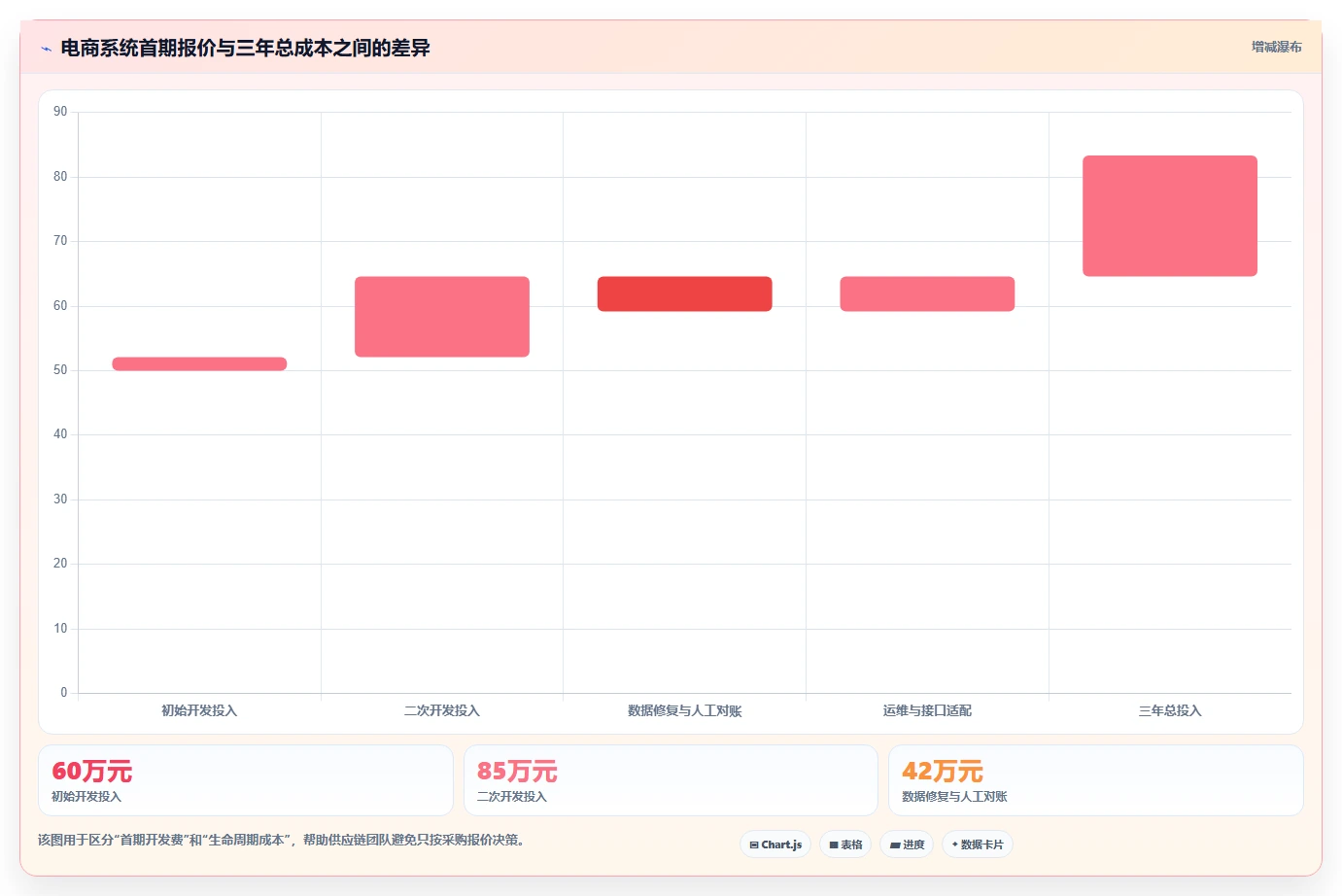The height and width of the screenshot is (896, 1342).
Task: Click the 增减瀑布 label in header
Action: 1276,47
